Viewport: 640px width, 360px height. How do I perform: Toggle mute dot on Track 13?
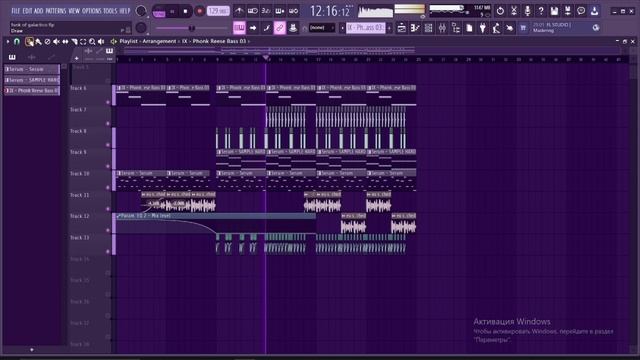108,251
